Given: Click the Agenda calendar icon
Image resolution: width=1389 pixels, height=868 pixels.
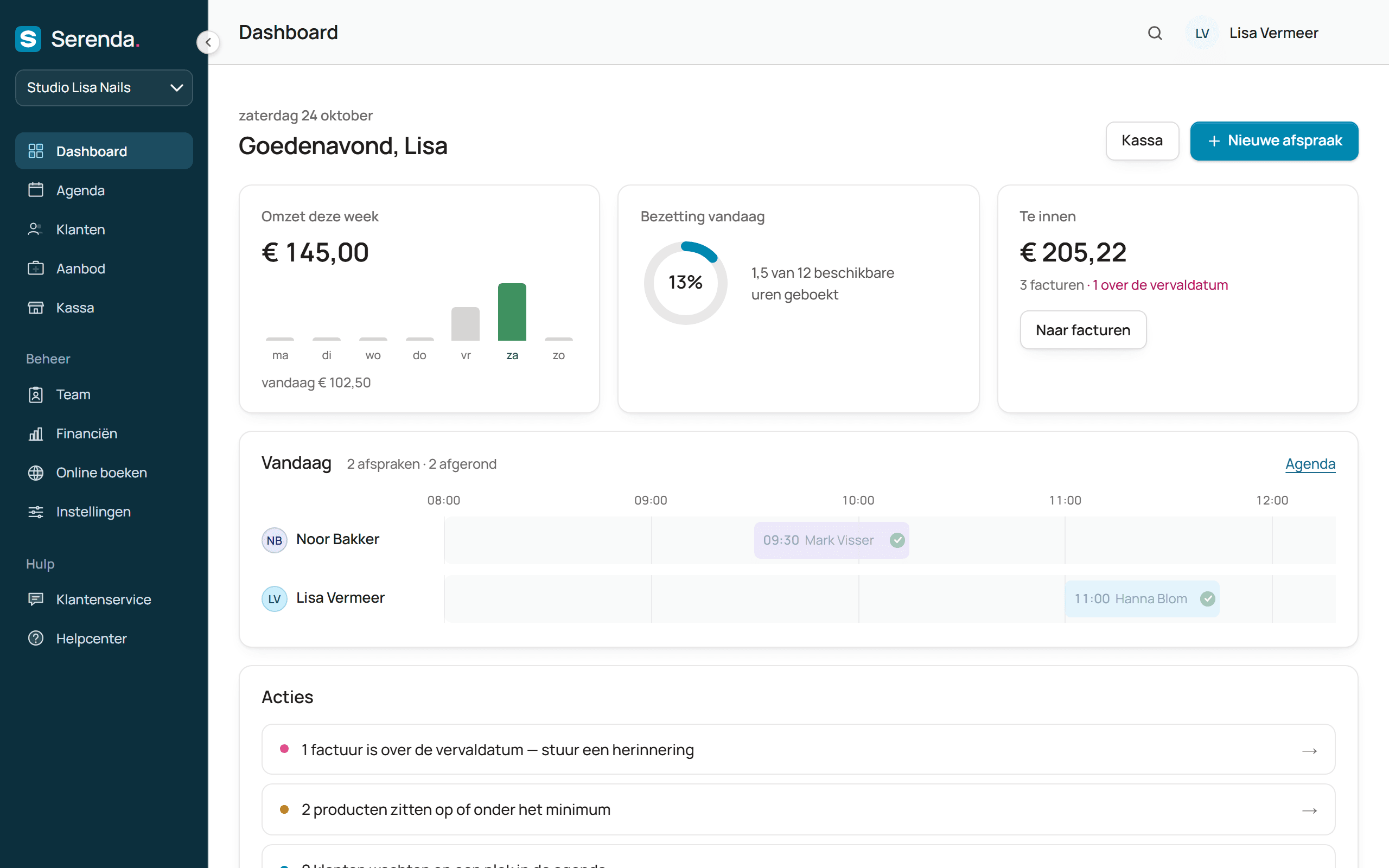Looking at the screenshot, I should coord(36,190).
